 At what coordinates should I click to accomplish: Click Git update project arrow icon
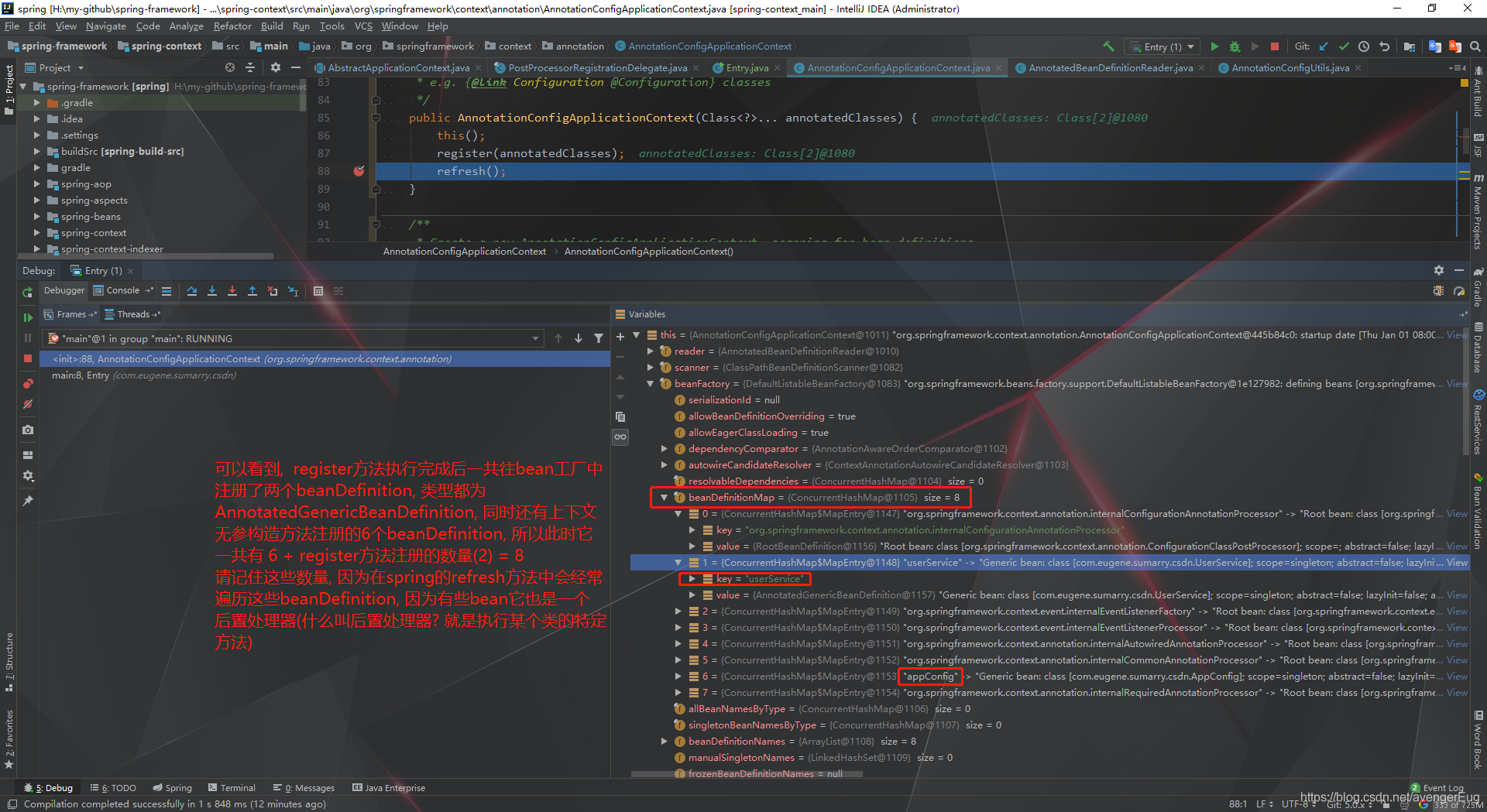click(1324, 46)
